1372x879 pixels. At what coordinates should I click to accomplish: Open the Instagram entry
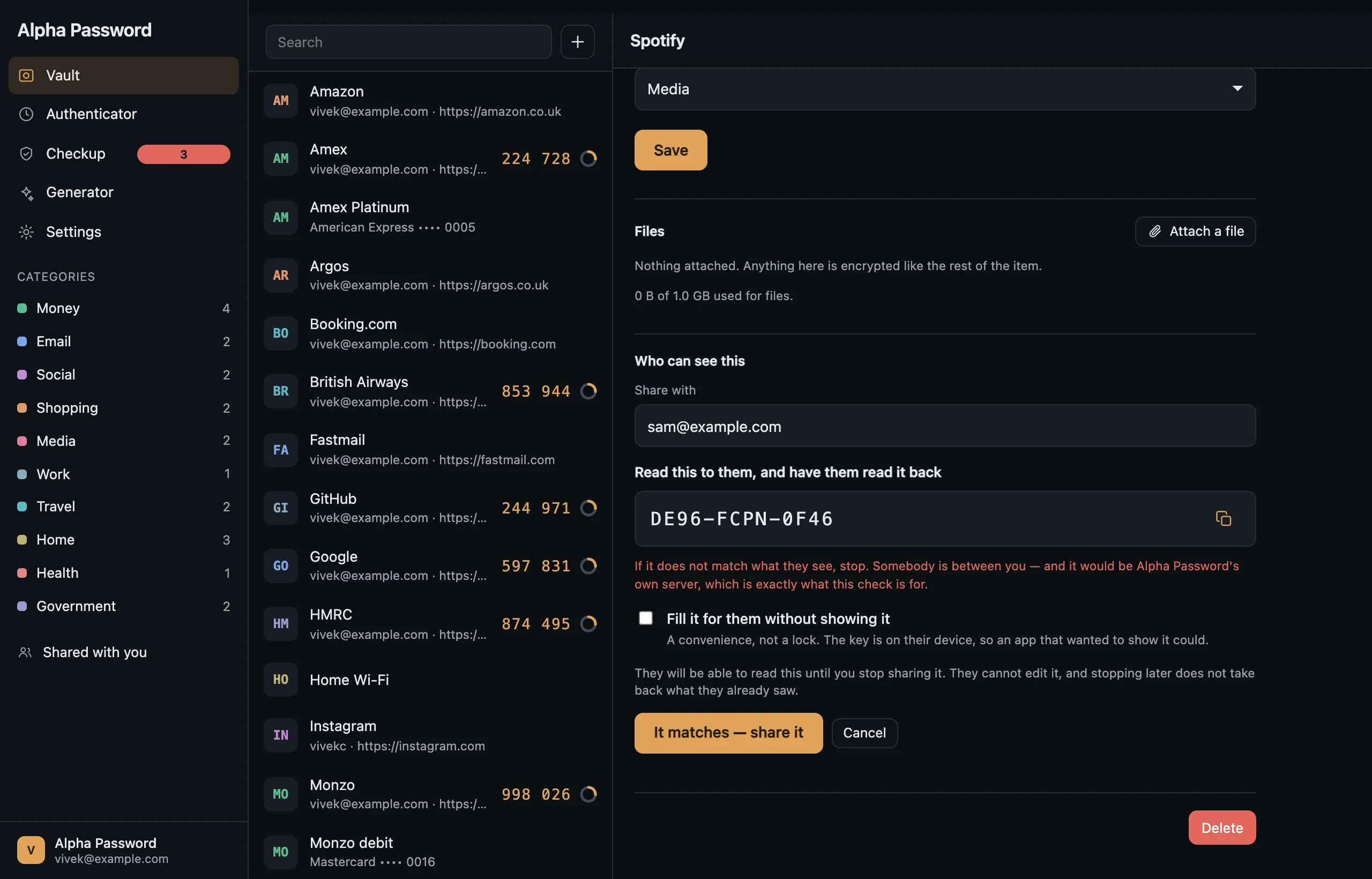(430, 735)
